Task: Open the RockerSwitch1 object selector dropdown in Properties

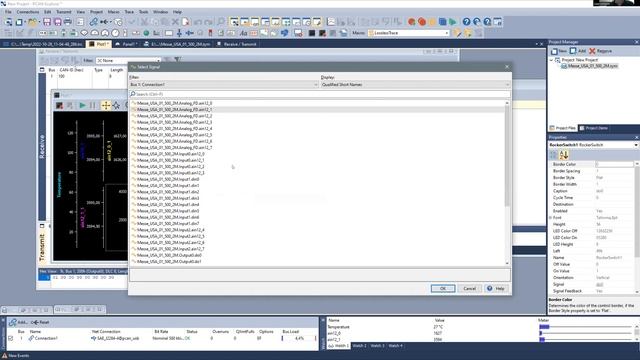Action: click(x=636, y=145)
